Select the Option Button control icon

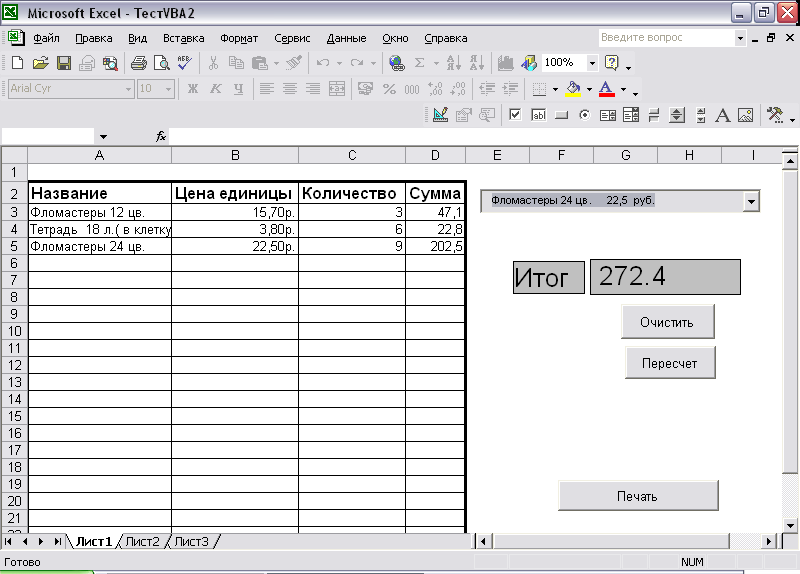click(x=585, y=115)
